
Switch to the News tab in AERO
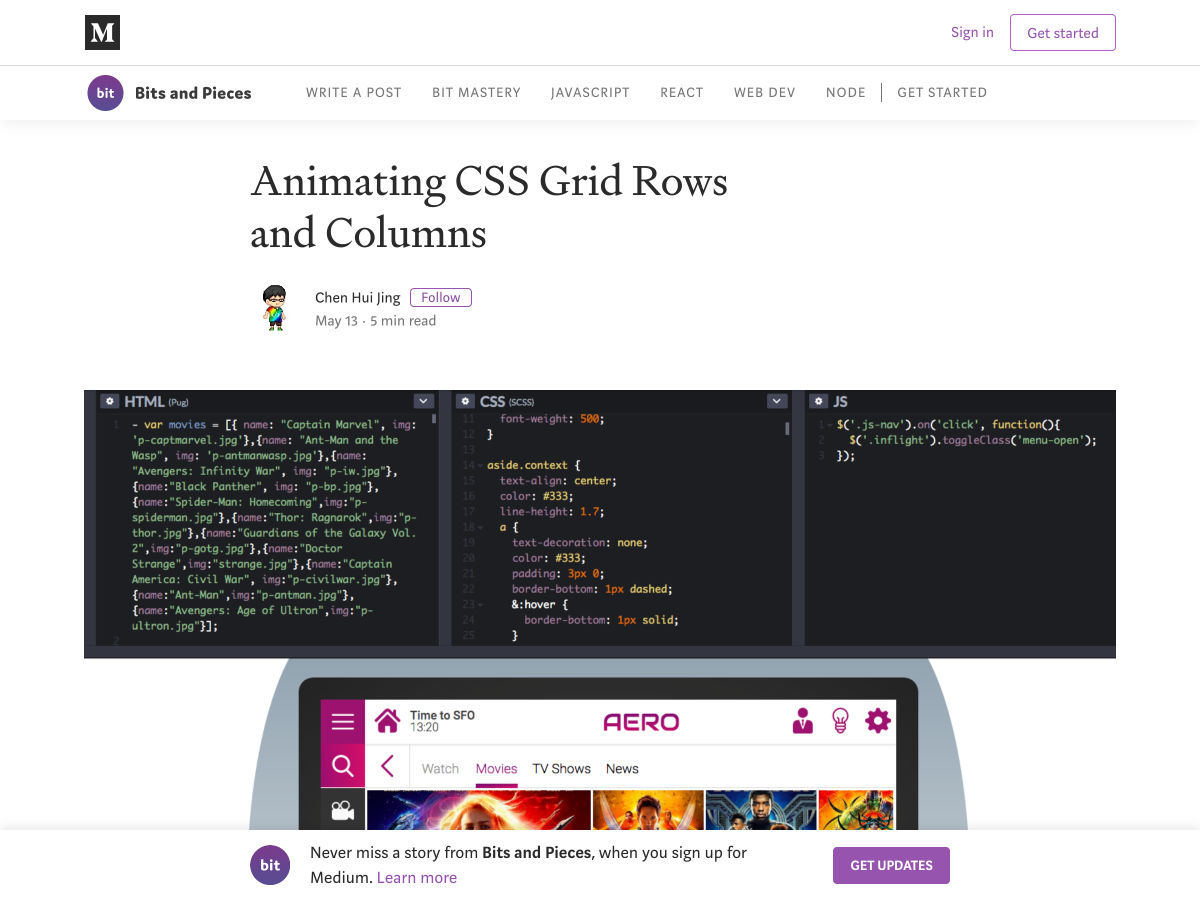point(622,769)
